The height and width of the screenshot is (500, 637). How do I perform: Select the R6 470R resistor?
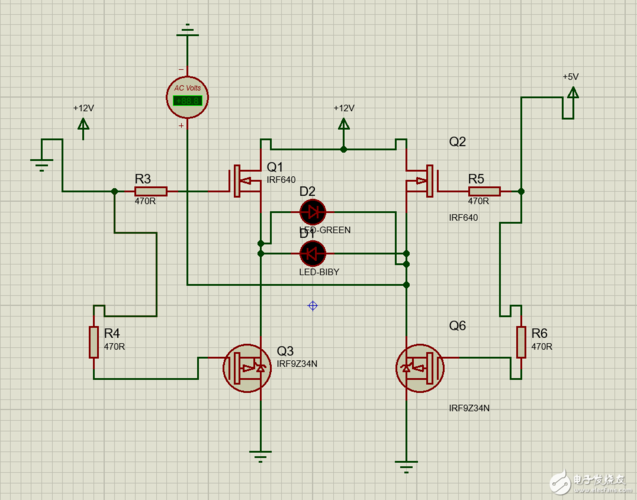(x=521, y=342)
